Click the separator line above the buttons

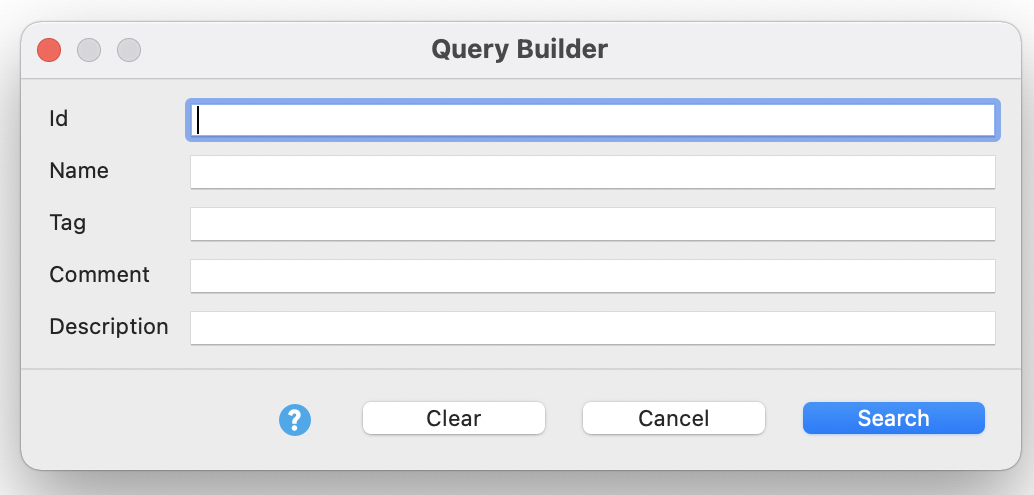tap(517, 369)
